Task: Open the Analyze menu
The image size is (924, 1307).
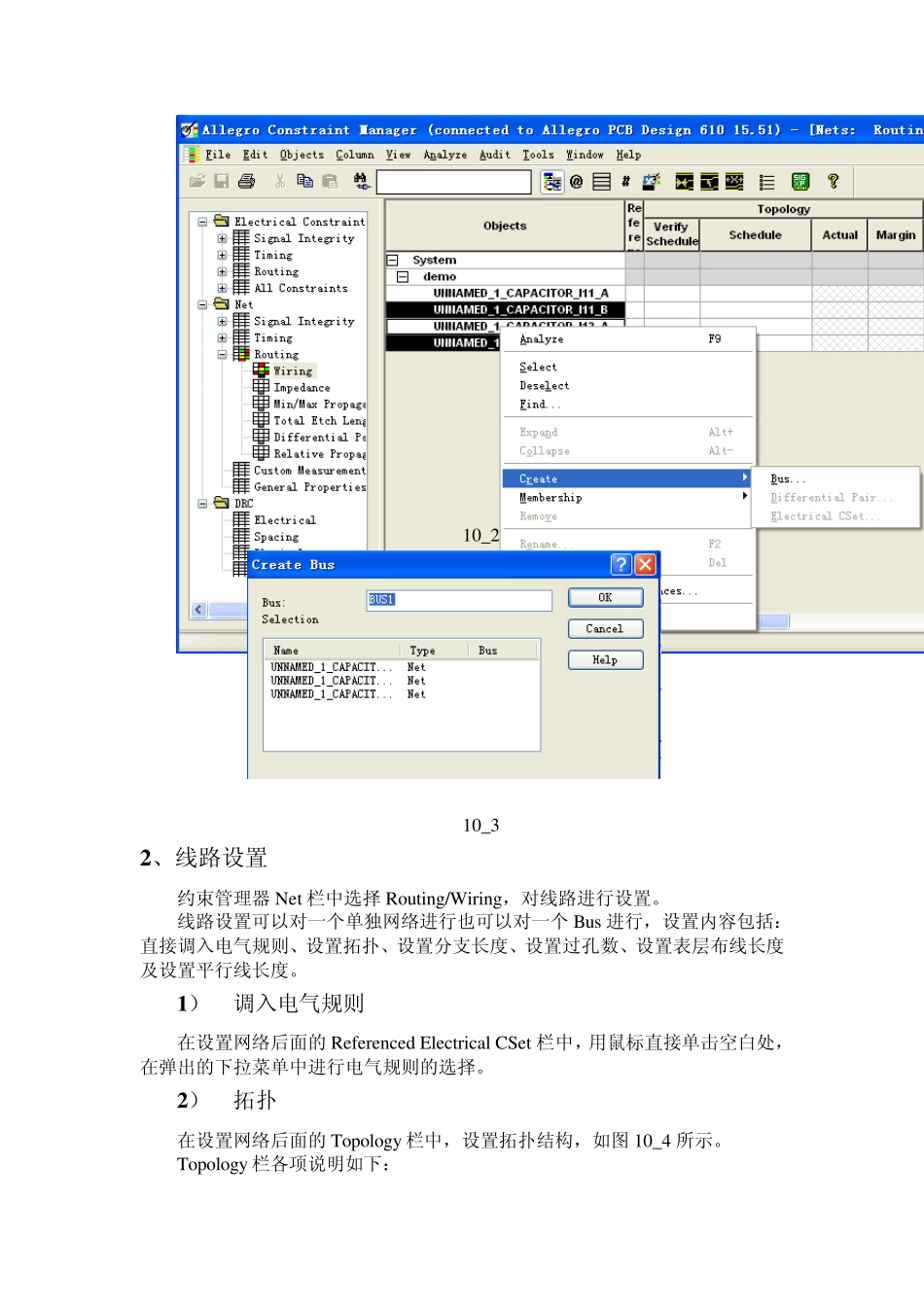Action: point(444,155)
